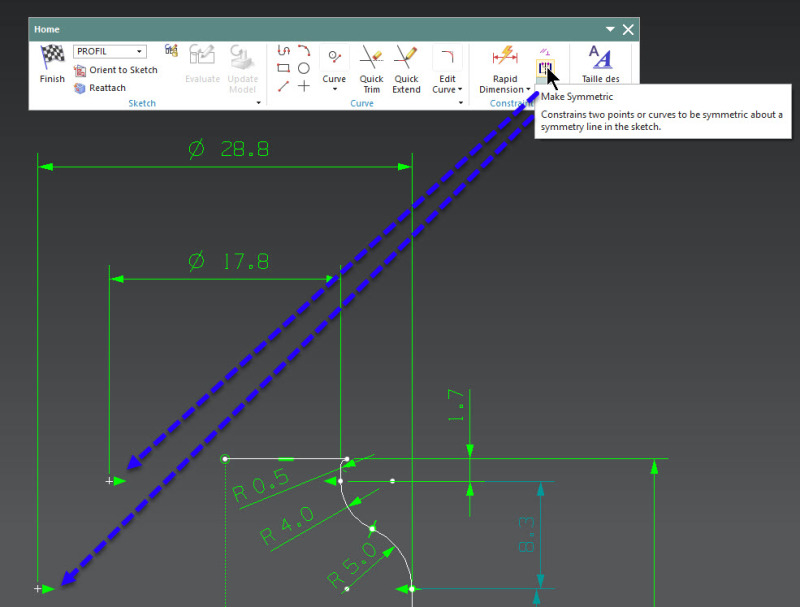Open the Home ribbon options triangle
The width and height of the screenshot is (800, 607).
point(610,29)
